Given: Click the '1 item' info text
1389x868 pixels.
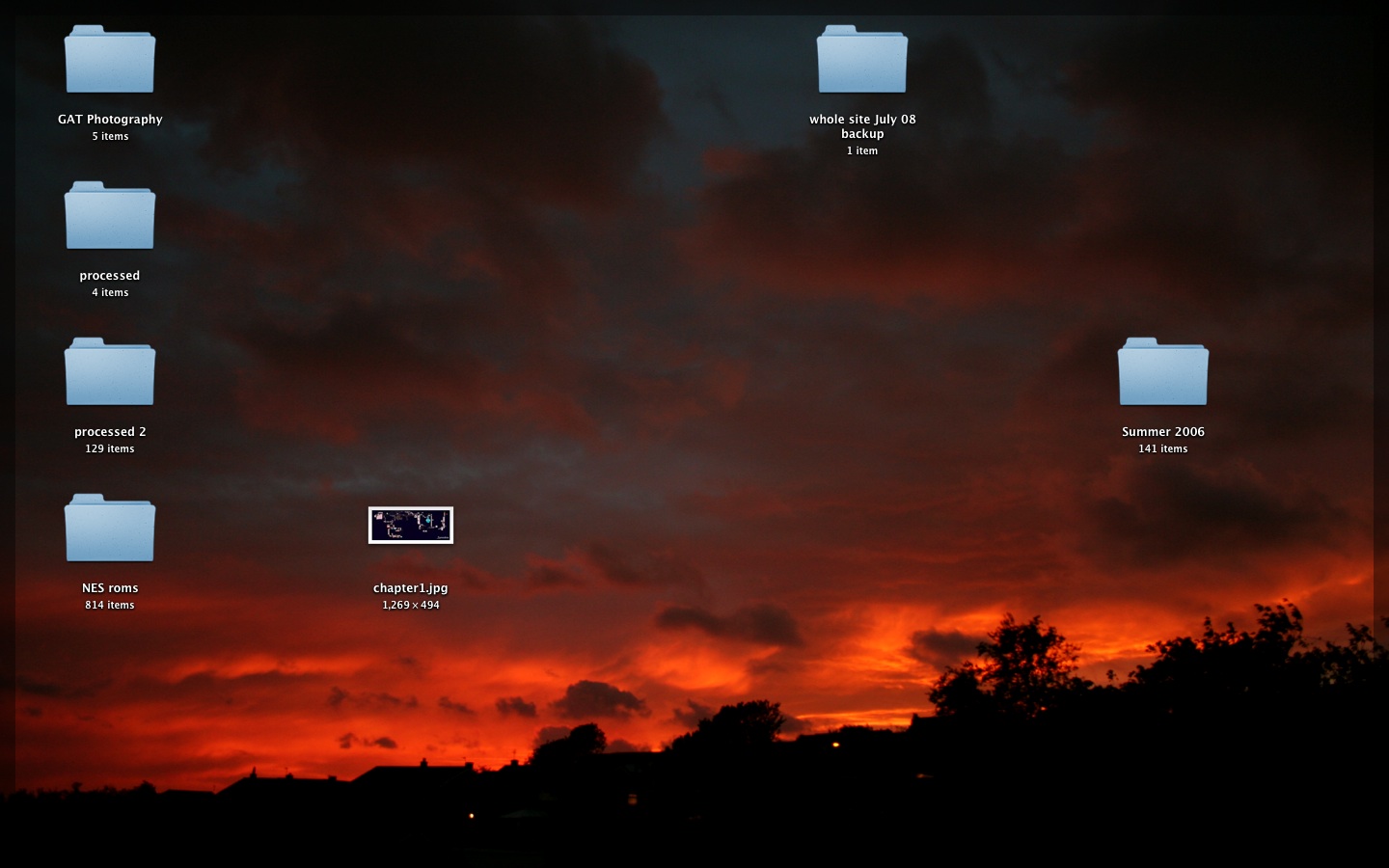Looking at the screenshot, I should pos(862,151).
